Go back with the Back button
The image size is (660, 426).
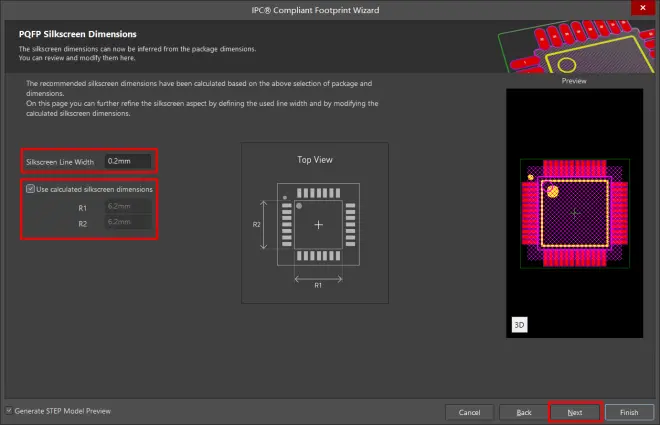[524, 413]
